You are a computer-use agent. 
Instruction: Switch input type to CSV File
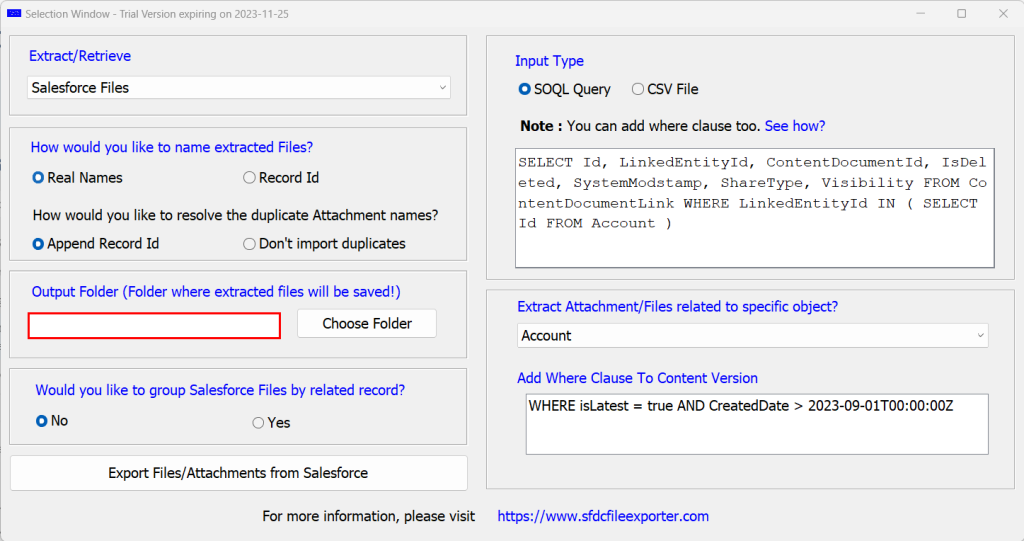(x=638, y=89)
